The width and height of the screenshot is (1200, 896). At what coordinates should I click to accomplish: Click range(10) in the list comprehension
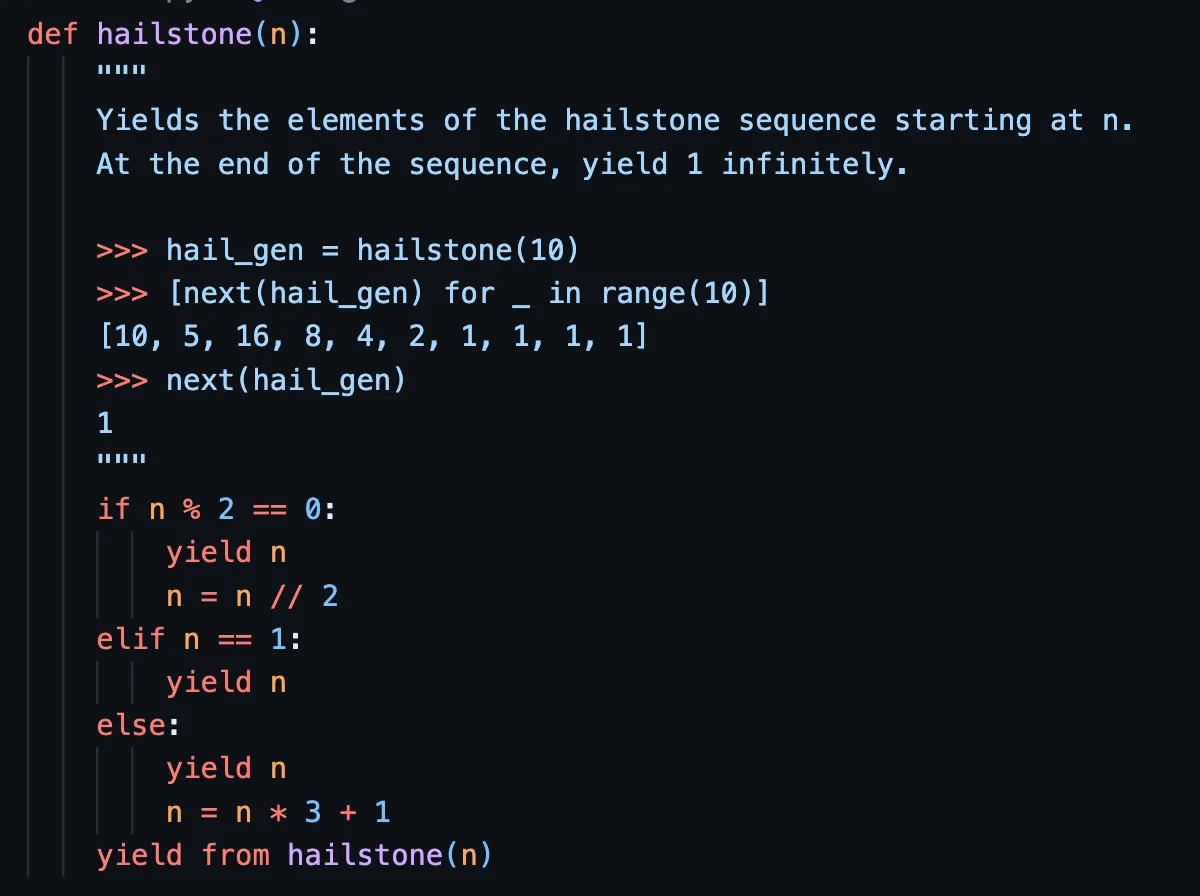(684, 294)
